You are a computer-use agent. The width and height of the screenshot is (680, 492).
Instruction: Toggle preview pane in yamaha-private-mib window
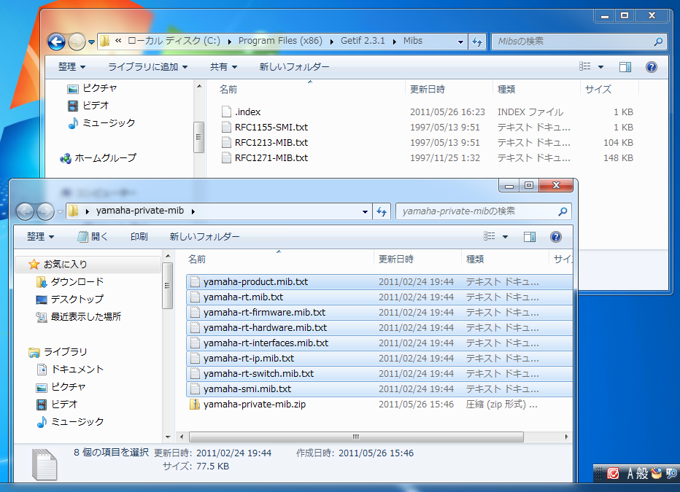point(530,237)
